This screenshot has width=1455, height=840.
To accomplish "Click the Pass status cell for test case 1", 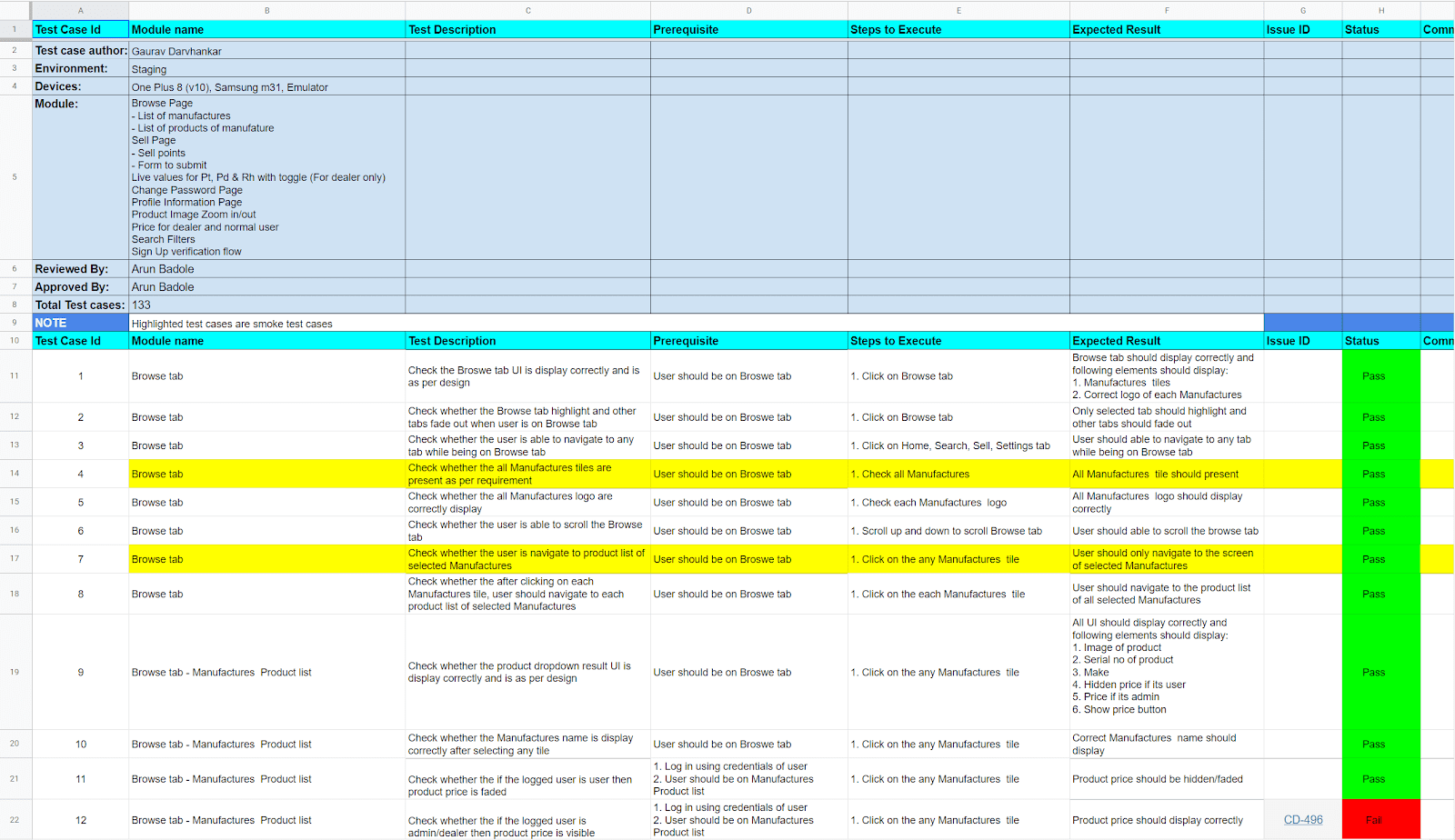I will 1380,375.
